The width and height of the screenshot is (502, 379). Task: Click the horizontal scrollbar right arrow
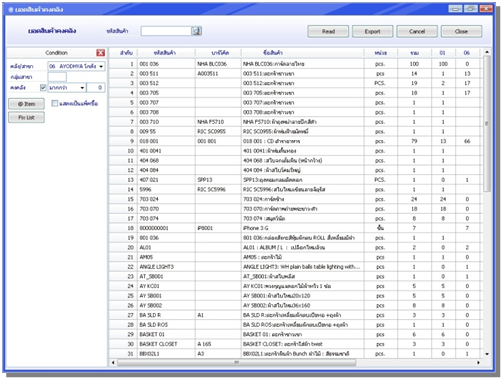click(x=478, y=362)
